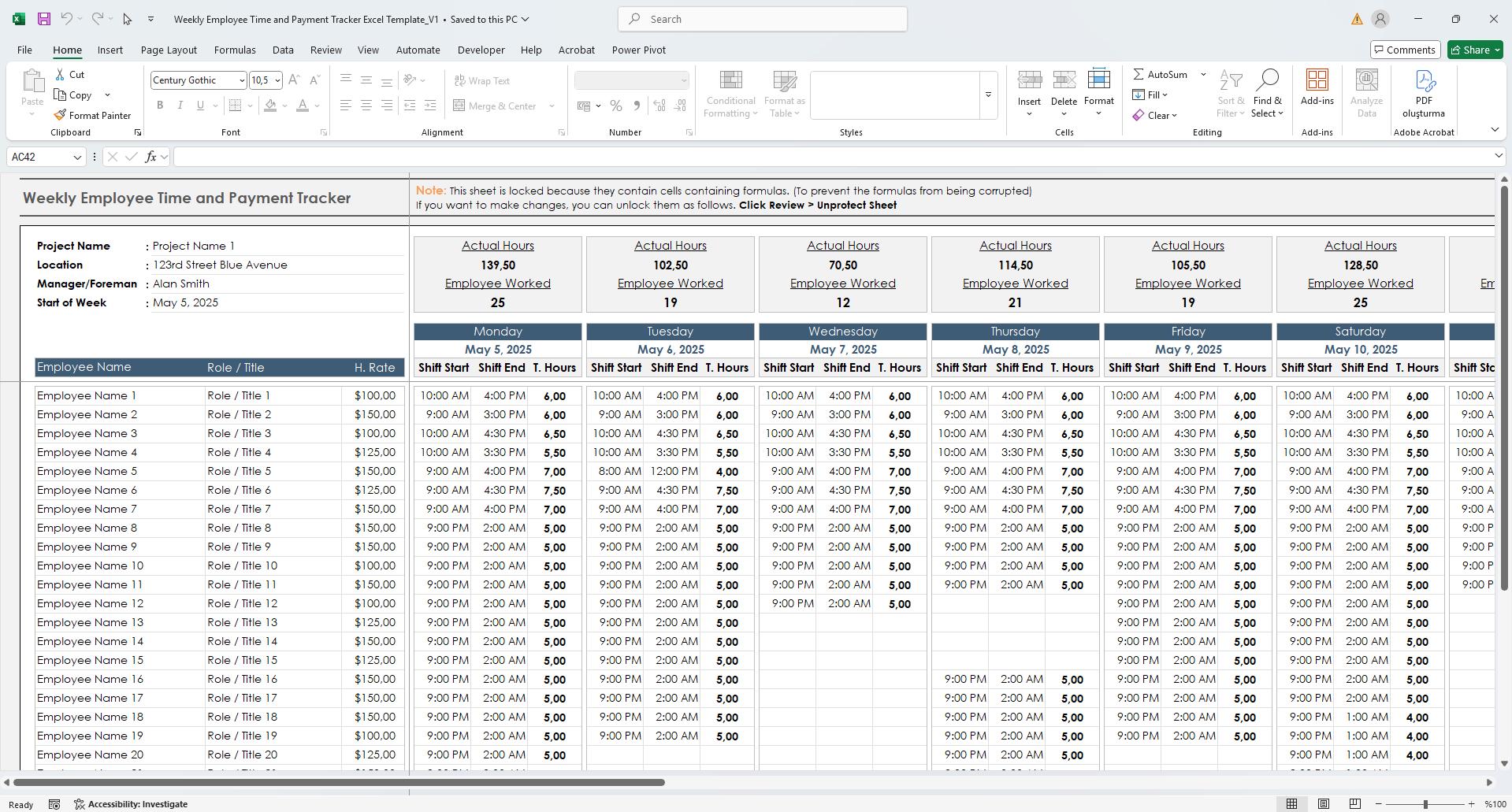Open the insert function fx button
This screenshot has width=1512, height=812.
pos(150,157)
